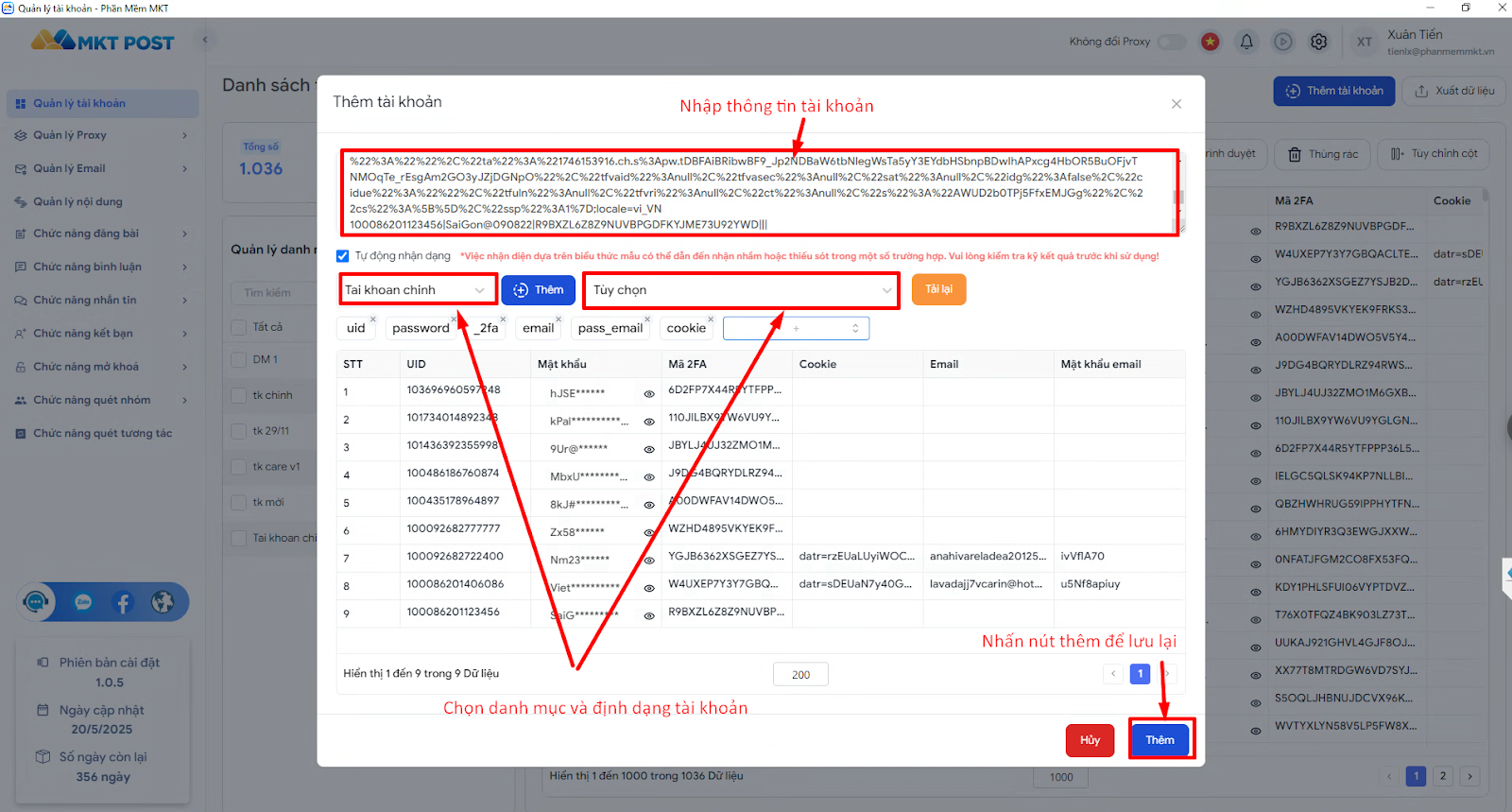This screenshot has height=812, width=1512.
Task: Click email anahivareladea20125 in row 7
Action: pyautogui.click(x=988, y=556)
